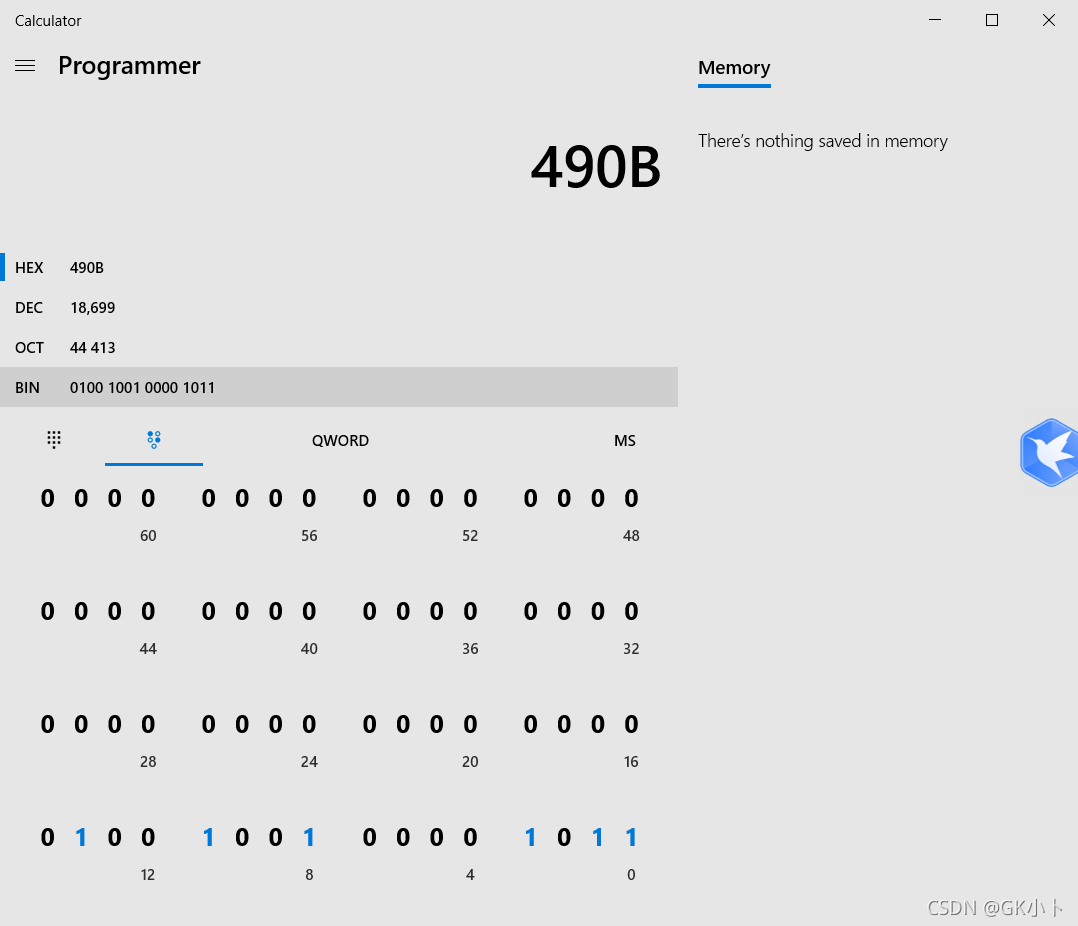Click the nothing saved in memory message
Screen dimensions: 1078x926
coord(823,141)
